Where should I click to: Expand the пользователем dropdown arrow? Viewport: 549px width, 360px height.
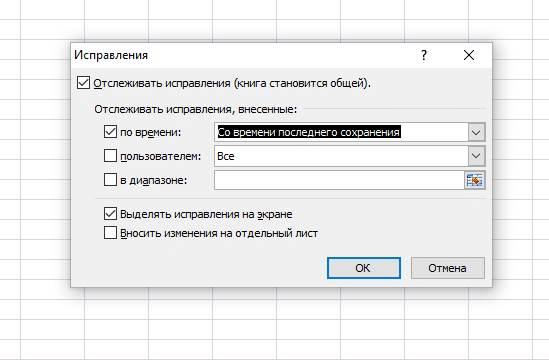pyautogui.click(x=476, y=156)
